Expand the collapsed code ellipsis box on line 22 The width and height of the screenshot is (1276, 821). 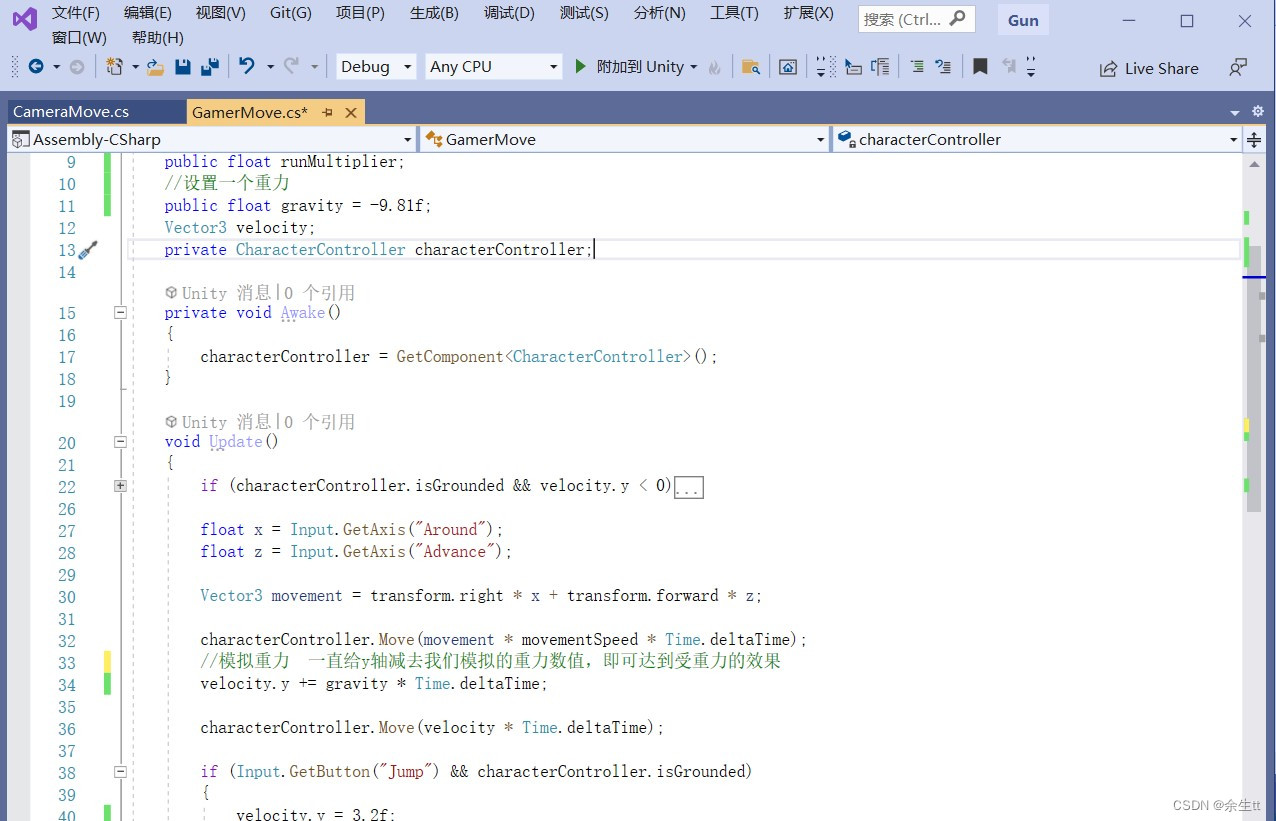tap(689, 488)
